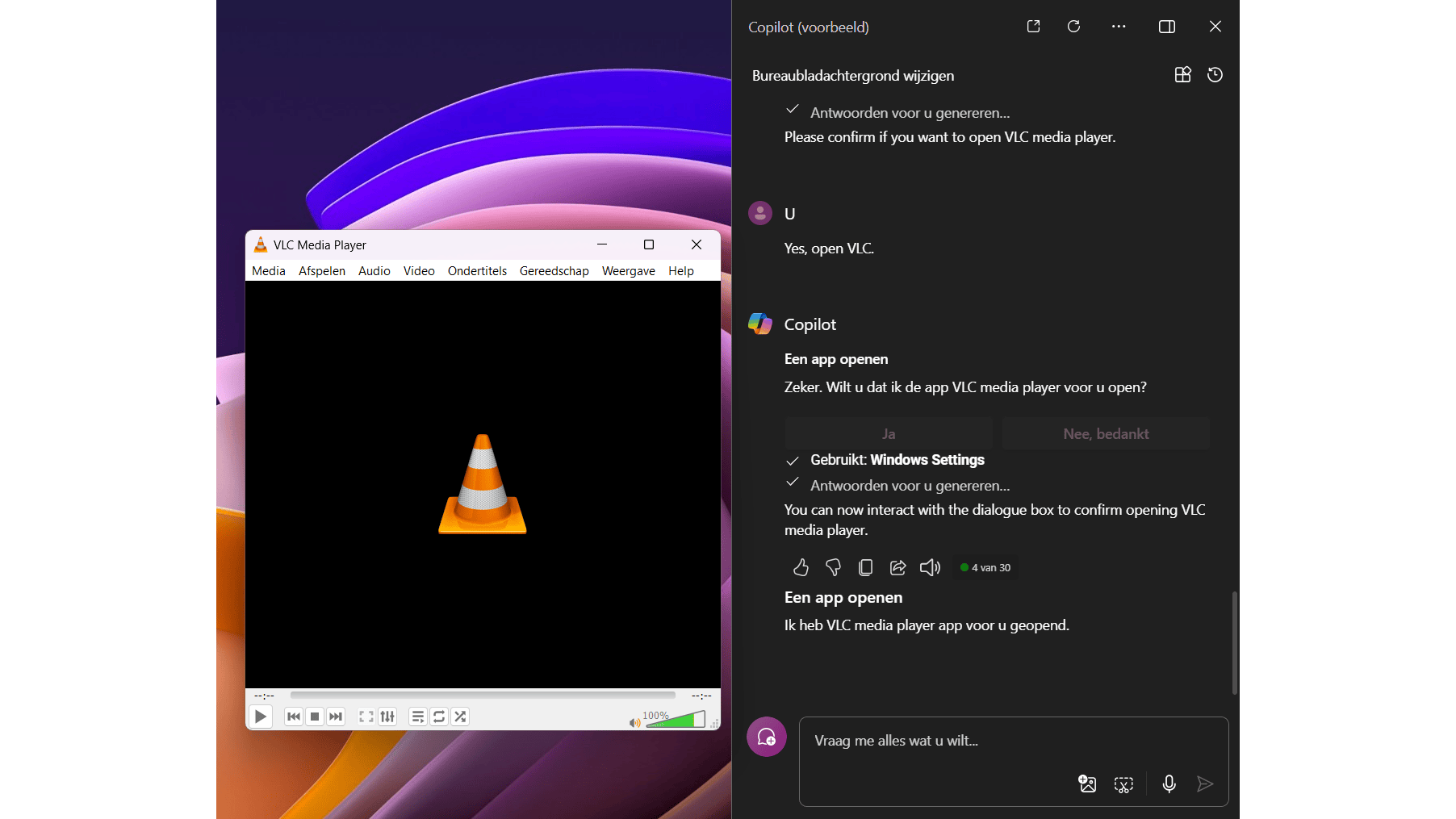This screenshot has width=1456, height=819.
Task: Click the large cone in VLC video area
Action: tap(483, 484)
